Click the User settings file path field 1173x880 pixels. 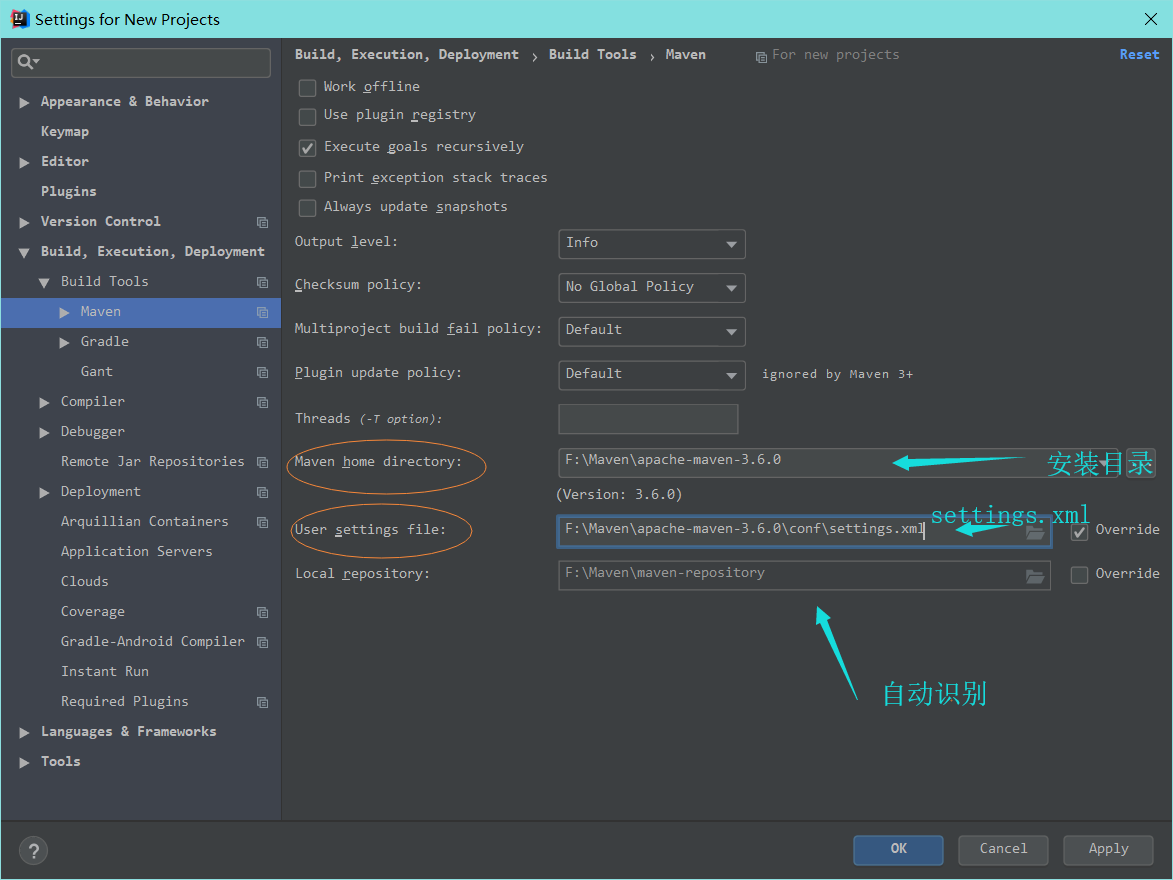(x=804, y=531)
